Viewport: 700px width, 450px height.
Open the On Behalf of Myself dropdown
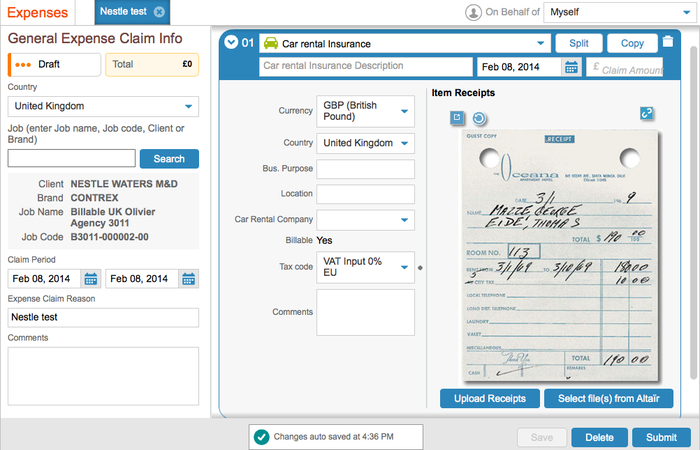620,12
